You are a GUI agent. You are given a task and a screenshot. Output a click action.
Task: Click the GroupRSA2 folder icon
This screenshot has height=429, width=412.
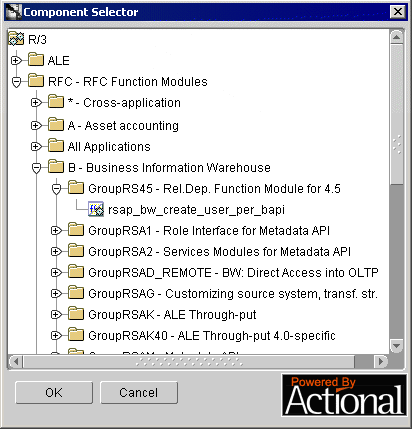[x=76, y=251]
